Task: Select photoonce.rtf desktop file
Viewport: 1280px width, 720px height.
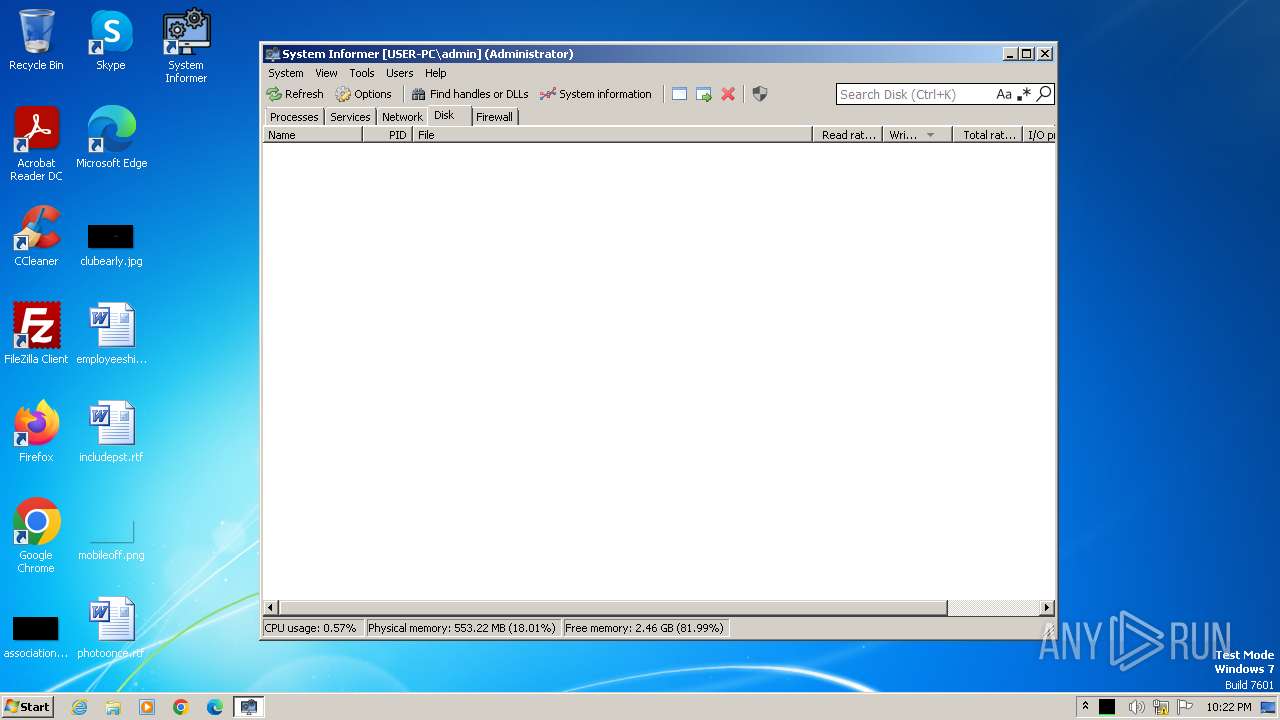Action: coord(111,628)
